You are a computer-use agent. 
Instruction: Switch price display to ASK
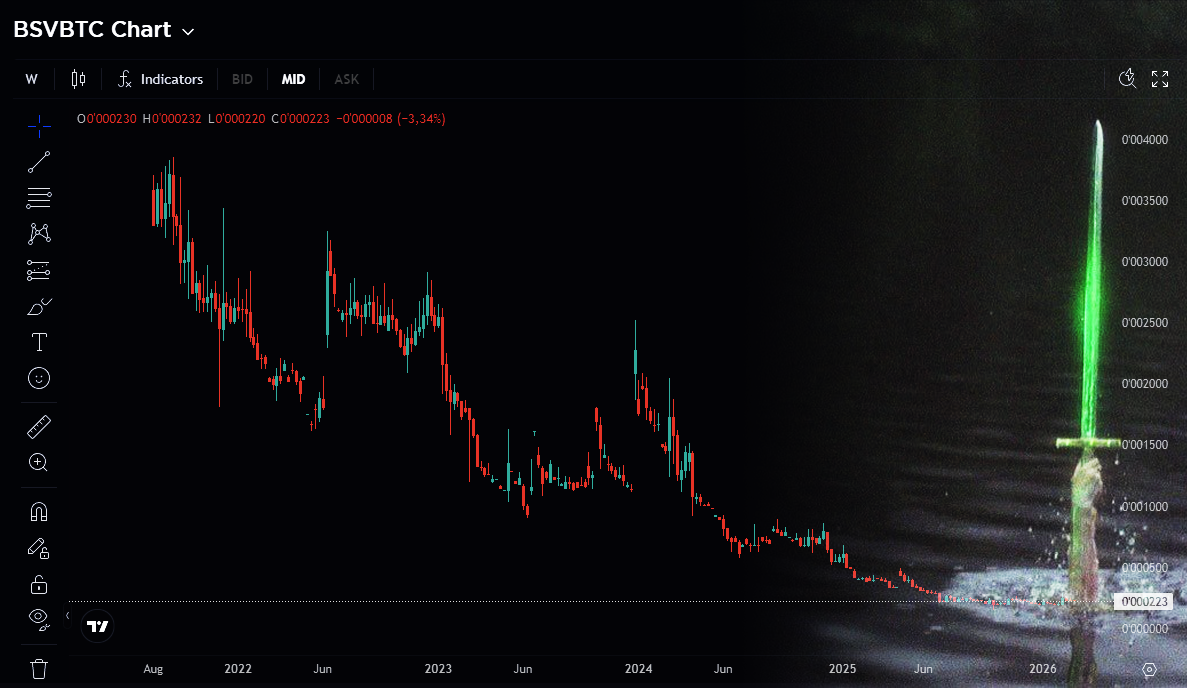(347, 79)
